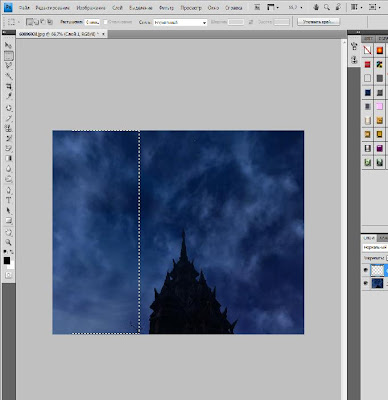Image resolution: width=388 pixels, height=400 pixels.
Task: Close the open document tab
Action: click(x=103, y=34)
